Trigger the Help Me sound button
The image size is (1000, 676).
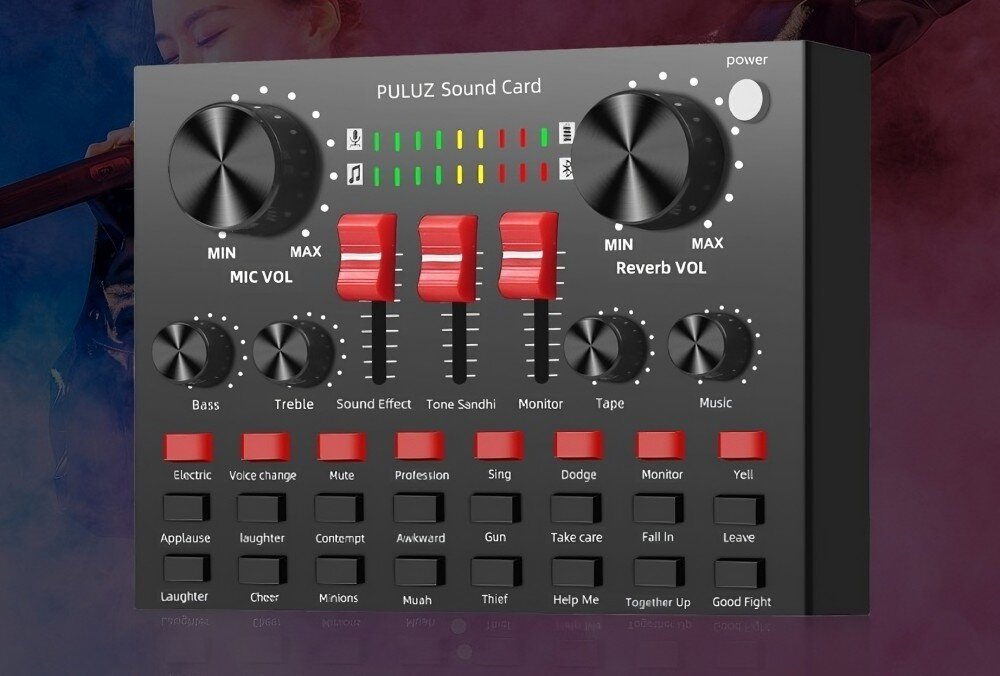577,572
